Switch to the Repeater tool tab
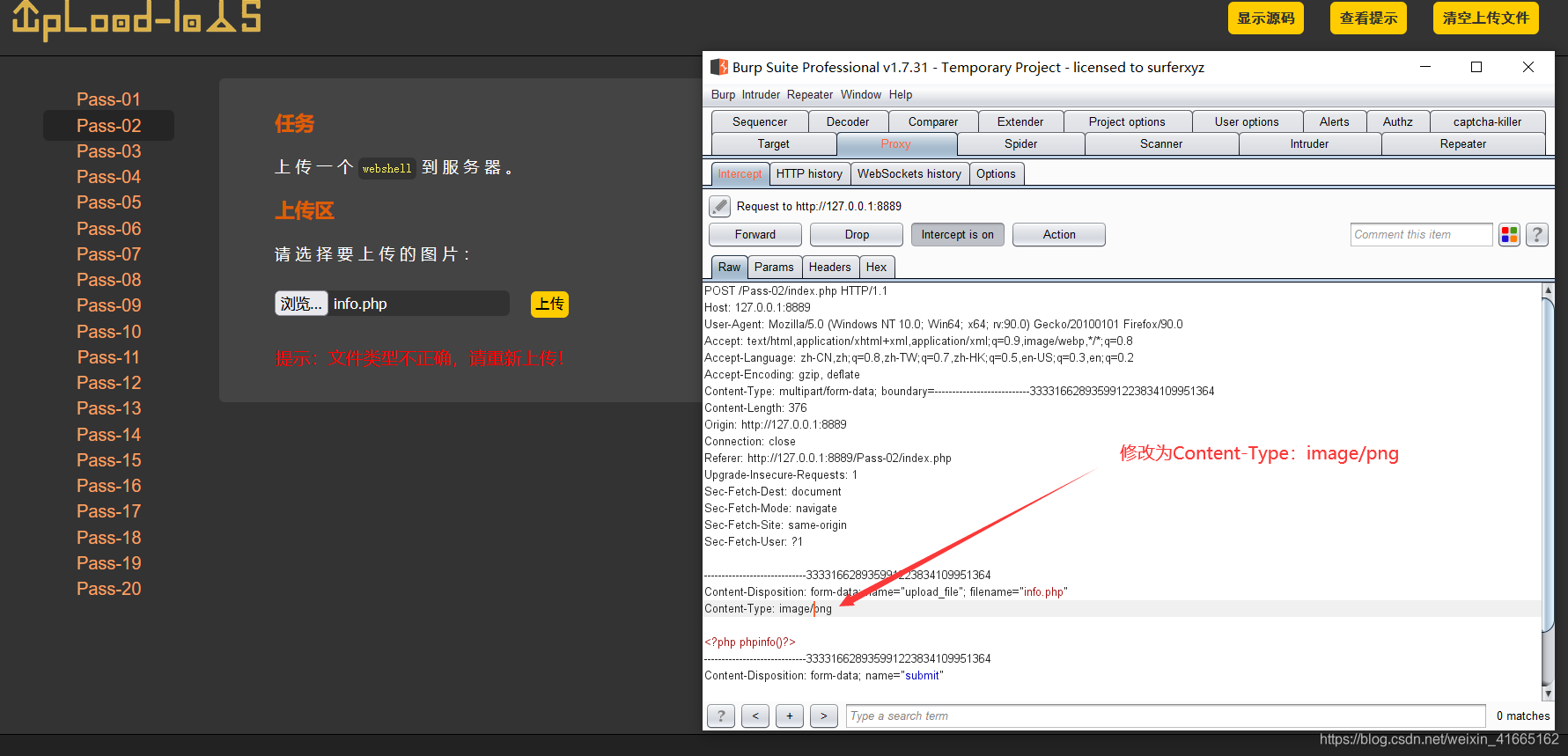The width and height of the screenshot is (1568, 756). 1463,143
